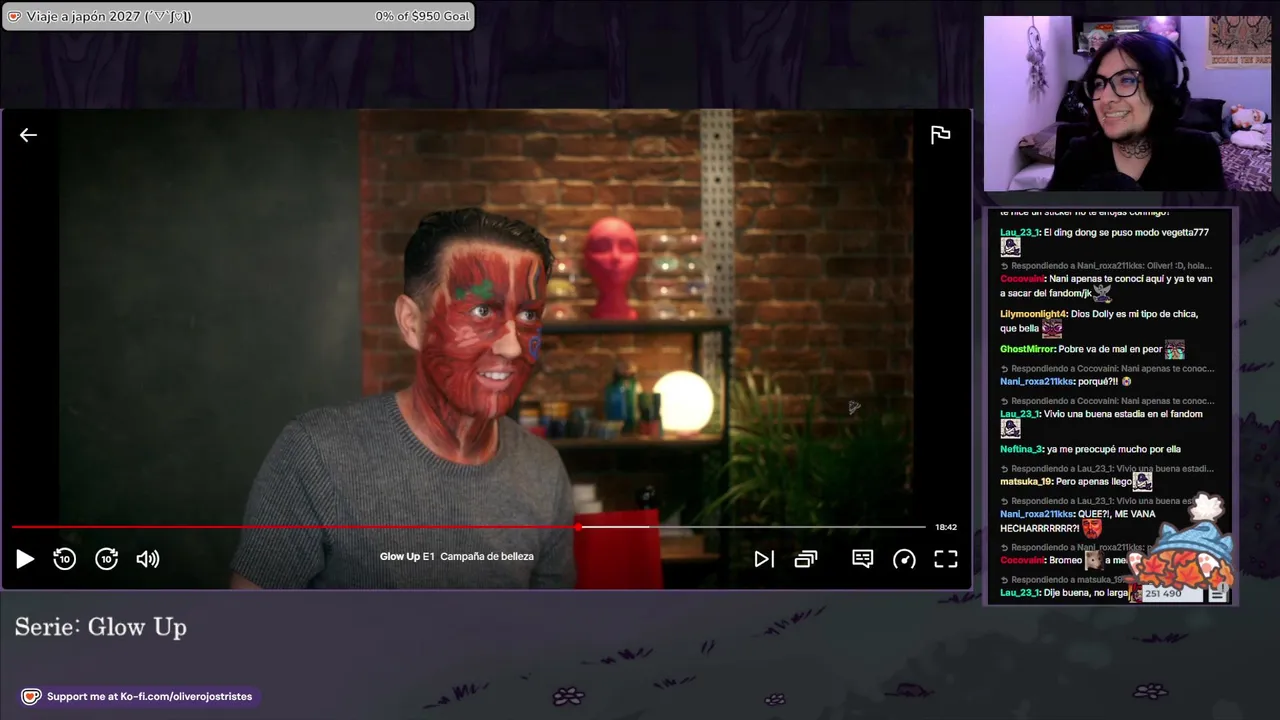Click the emote after GhostMirror's message

tap(1175, 349)
